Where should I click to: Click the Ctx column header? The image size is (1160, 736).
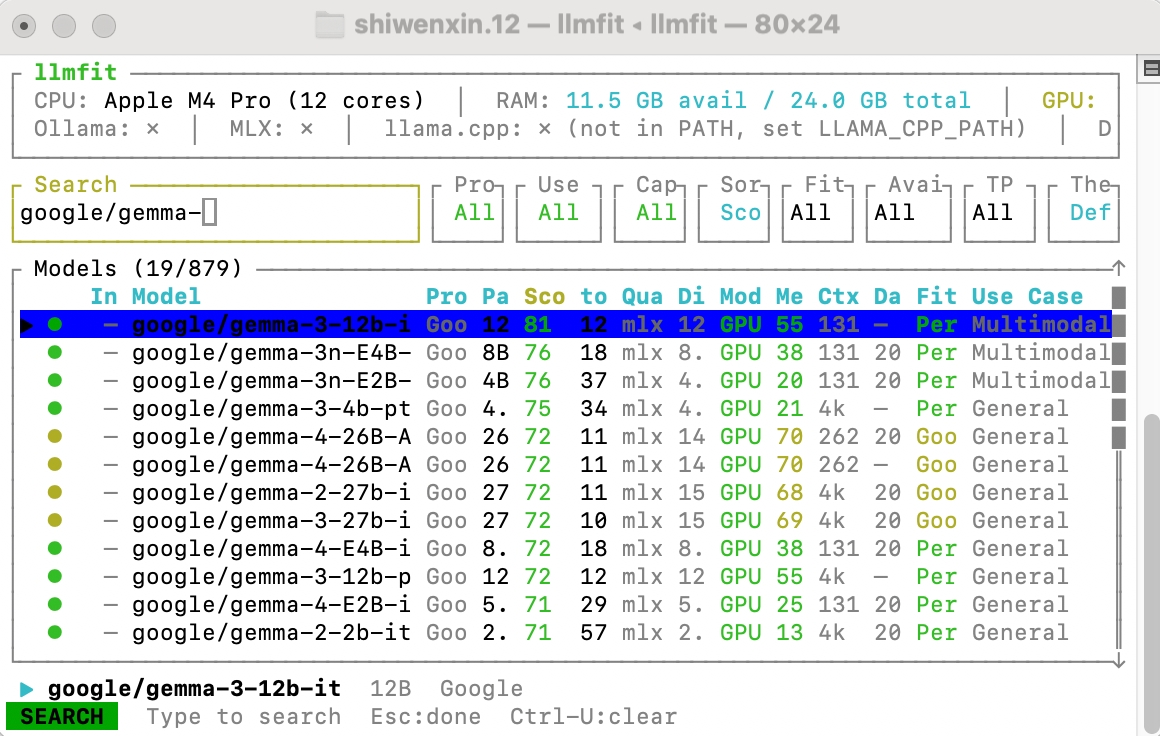[x=838, y=297]
